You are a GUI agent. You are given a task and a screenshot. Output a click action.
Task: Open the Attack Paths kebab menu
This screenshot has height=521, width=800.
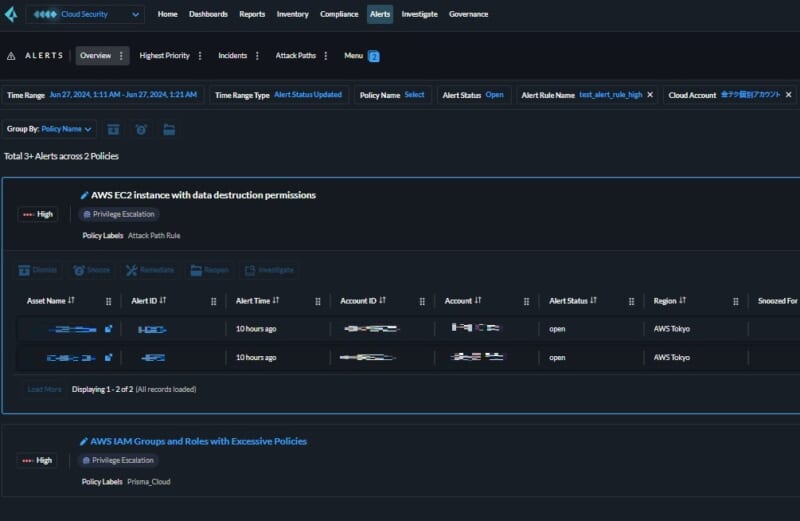[x=325, y=56]
